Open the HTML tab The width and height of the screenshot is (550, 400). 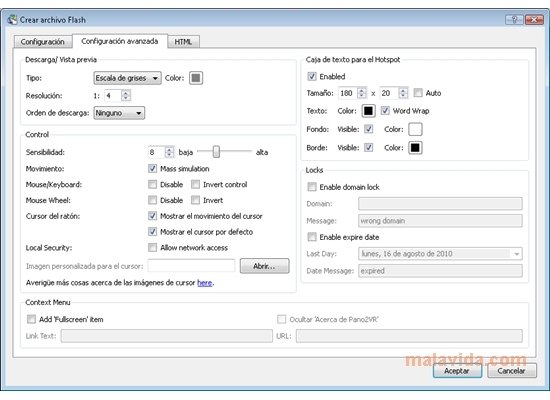tap(183, 42)
